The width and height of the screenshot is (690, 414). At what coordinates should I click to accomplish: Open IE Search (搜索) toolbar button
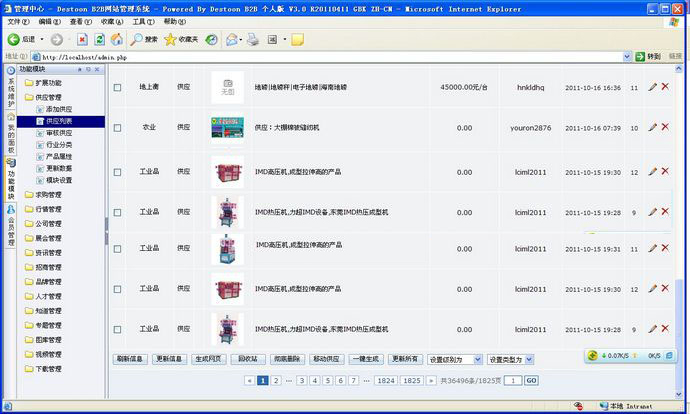point(144,39)
